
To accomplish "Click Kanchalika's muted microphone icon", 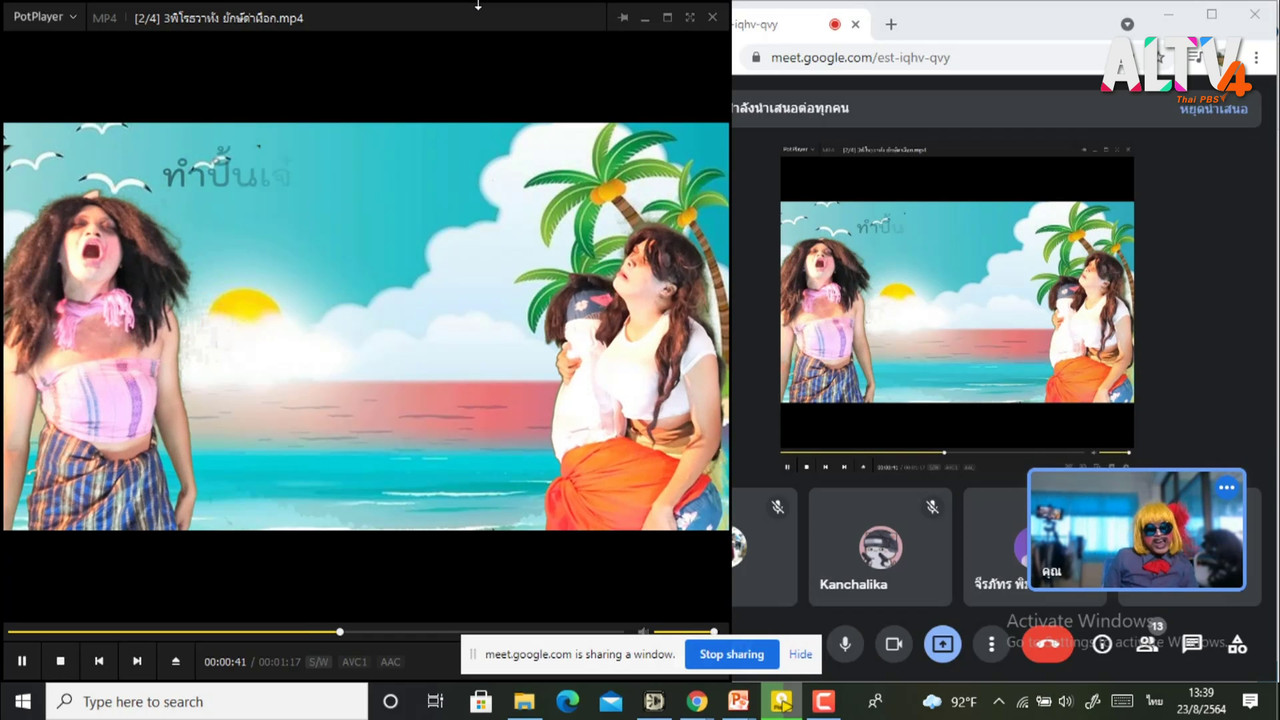I will (932, 508).
